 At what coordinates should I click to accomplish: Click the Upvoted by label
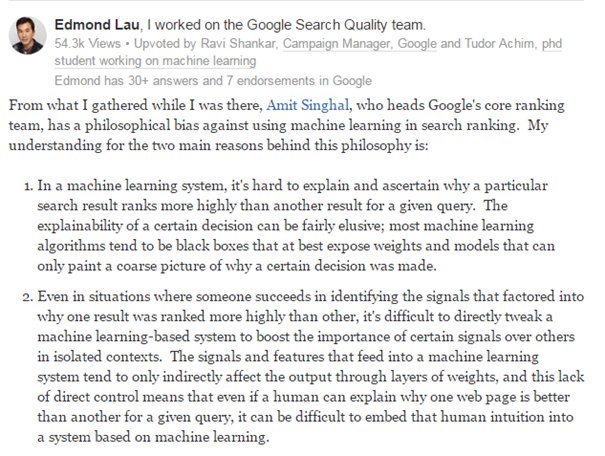pyautogui.click(x=165, y=43)
